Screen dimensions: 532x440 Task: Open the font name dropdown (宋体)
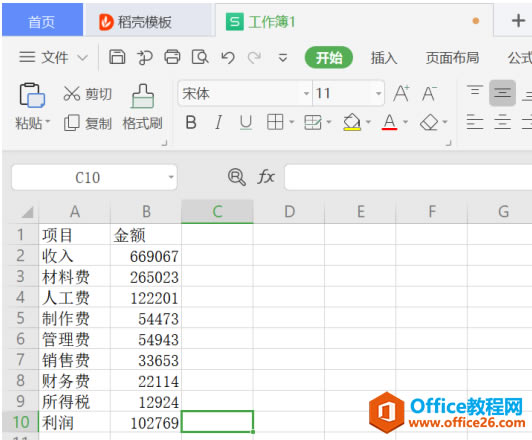click(x=306, y=93)
